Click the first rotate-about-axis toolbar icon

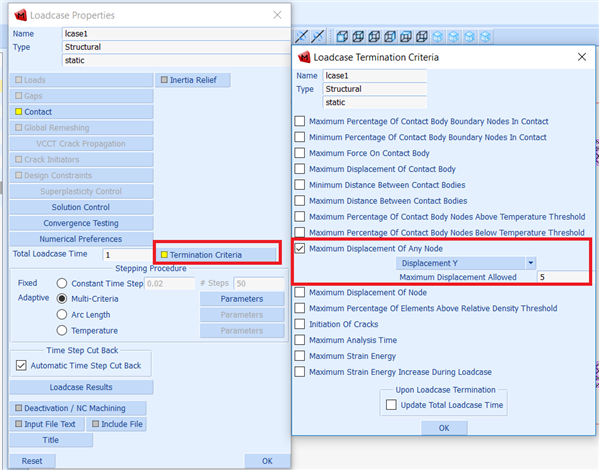[x=302, y=37]
